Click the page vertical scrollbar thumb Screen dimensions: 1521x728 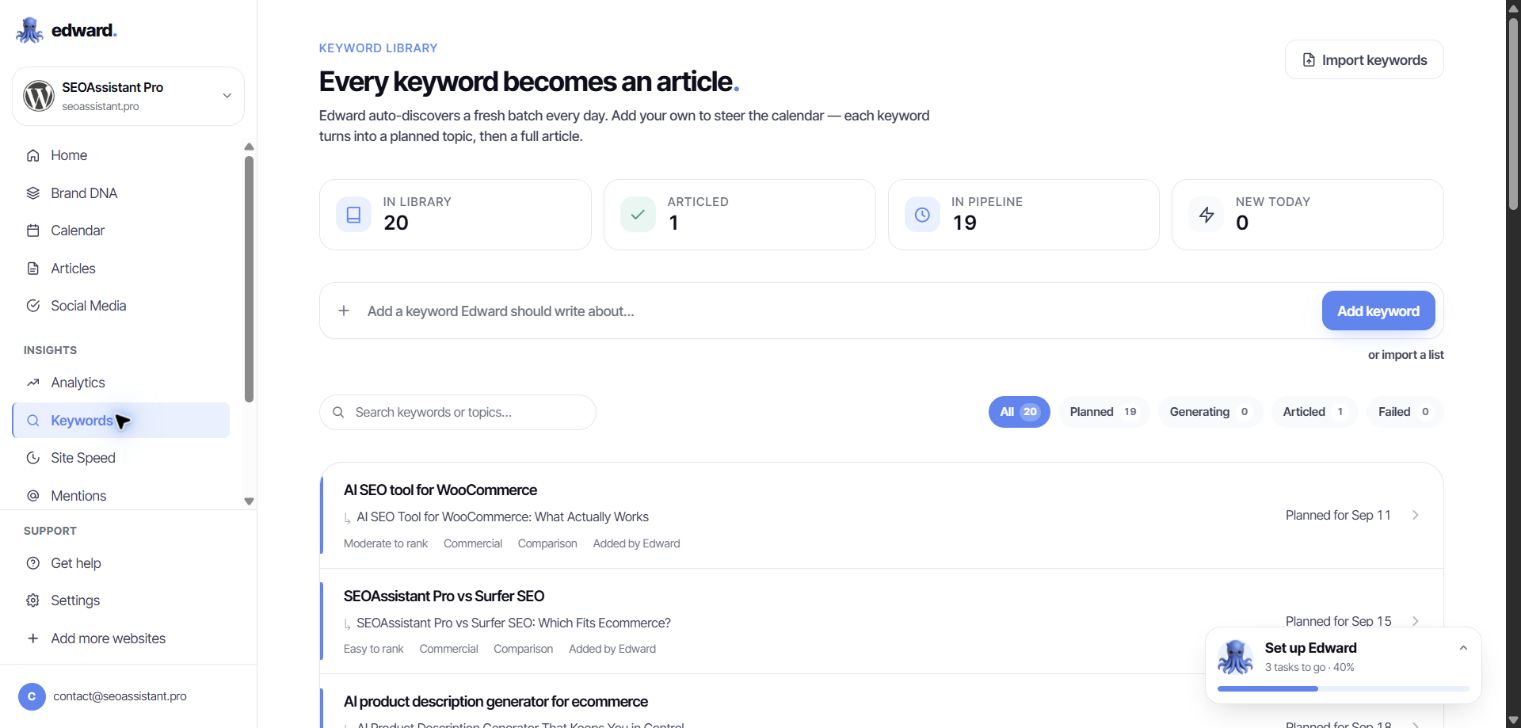tap(1514, 112)
